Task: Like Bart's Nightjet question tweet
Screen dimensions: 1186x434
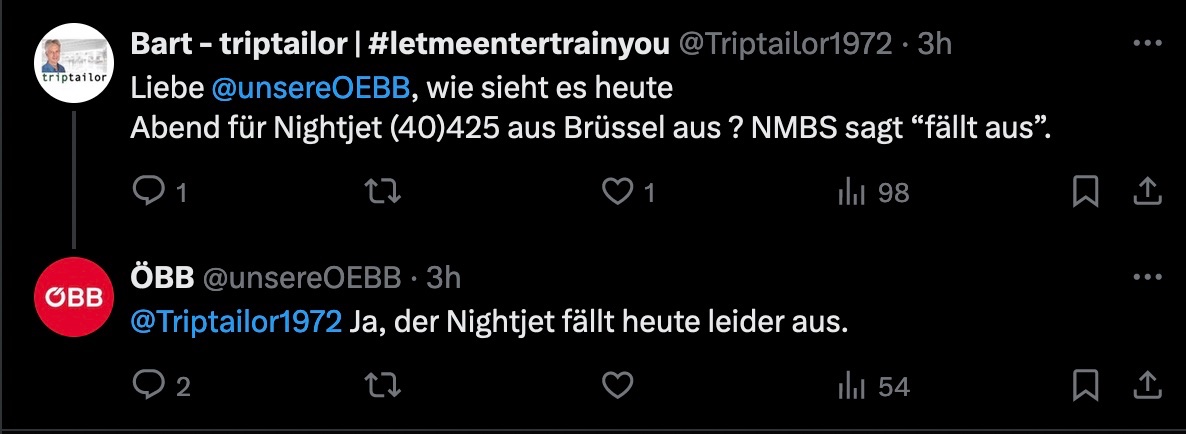Action: pyautogui.click(x=618, y=192)
